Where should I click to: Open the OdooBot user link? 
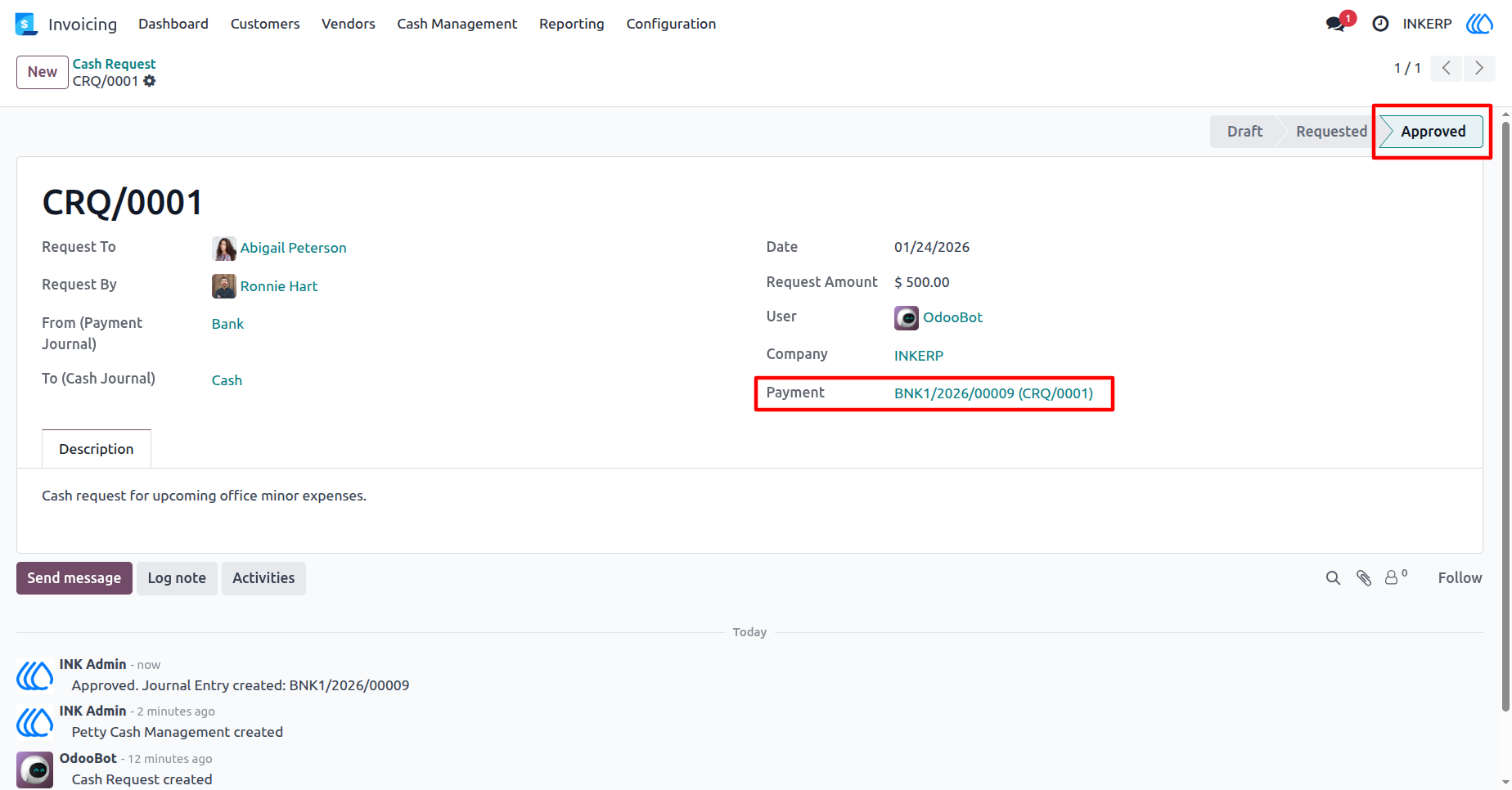[x=953, y=317]
